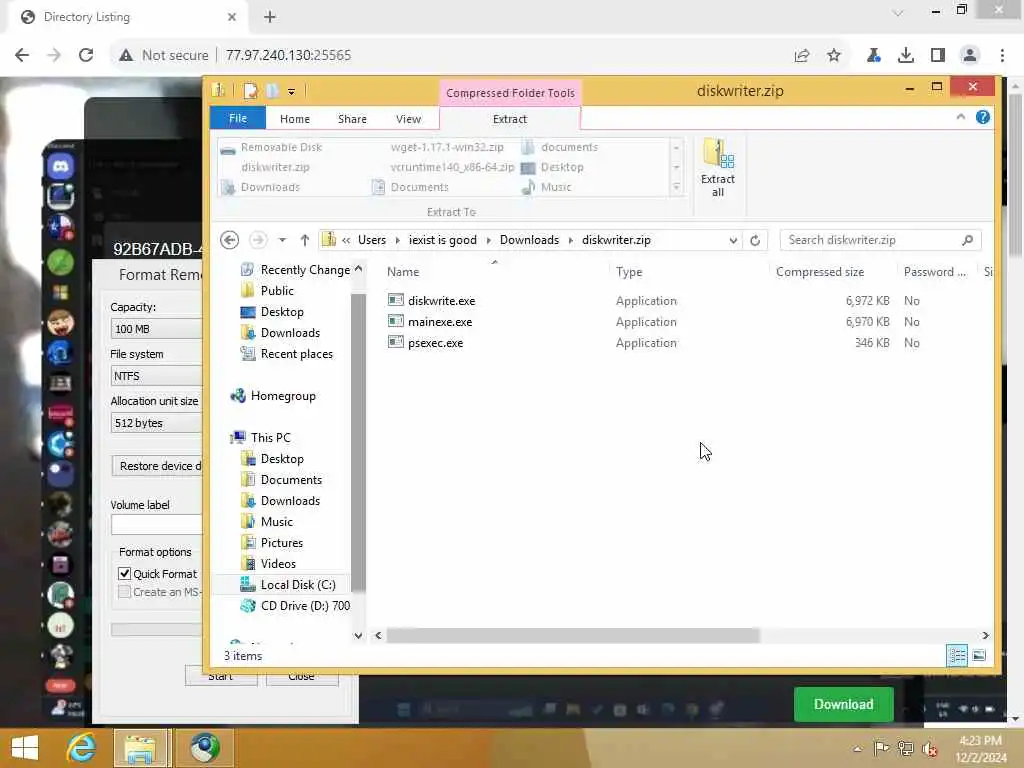This screenshot has width=1024, height=768.
Task: Select mainexe.exe file
Action: tap(440, 321)
